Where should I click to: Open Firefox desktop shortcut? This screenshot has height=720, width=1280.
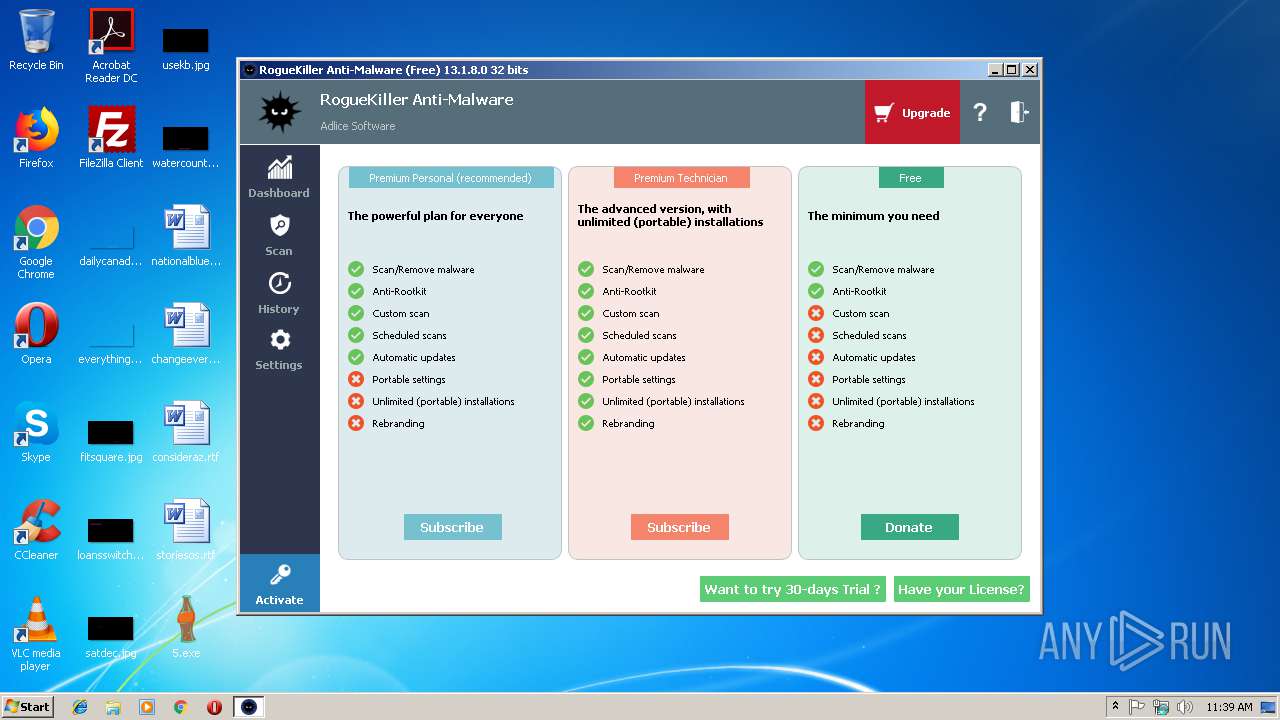coord(36,138)
